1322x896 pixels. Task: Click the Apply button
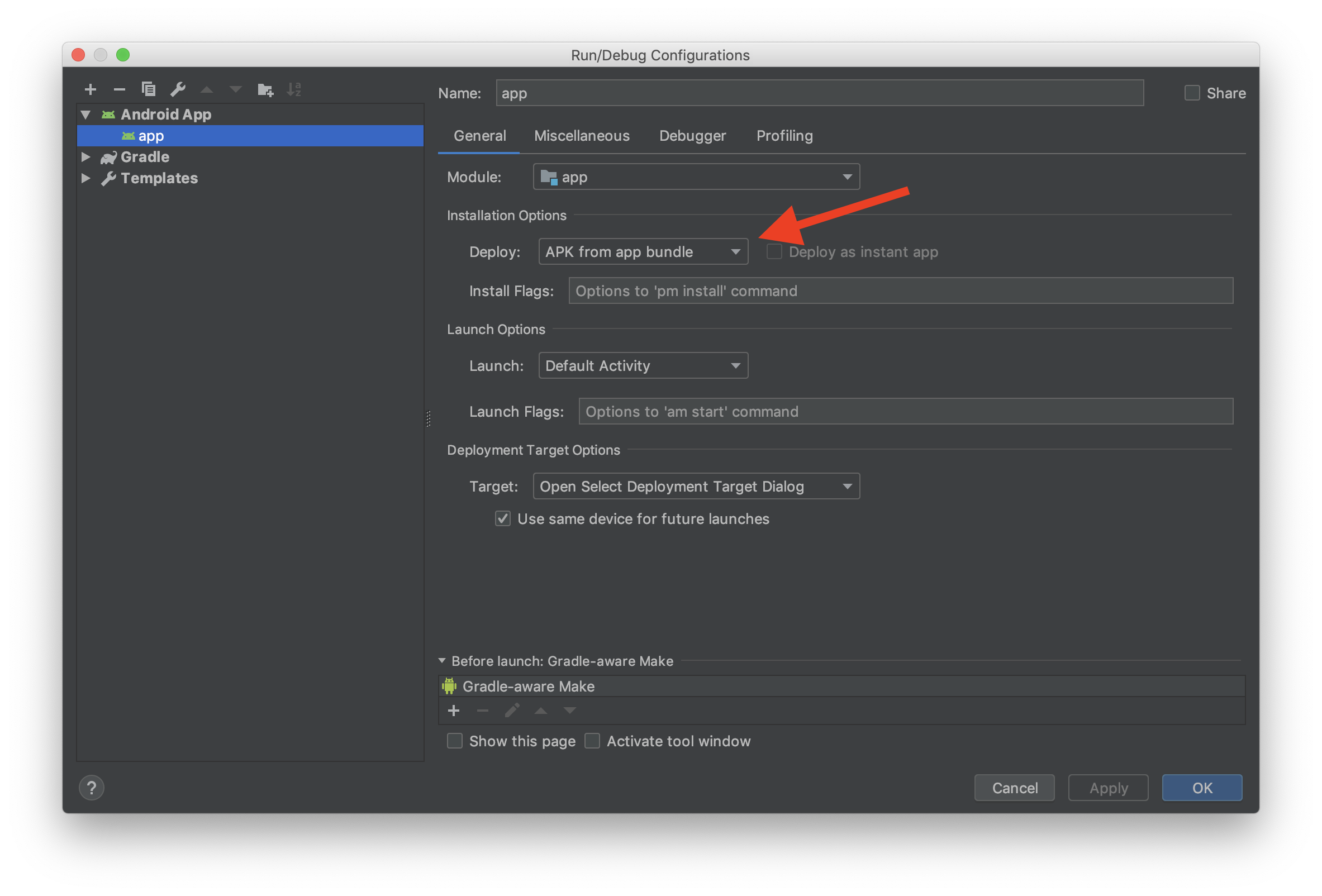[x=1109, y=789]
